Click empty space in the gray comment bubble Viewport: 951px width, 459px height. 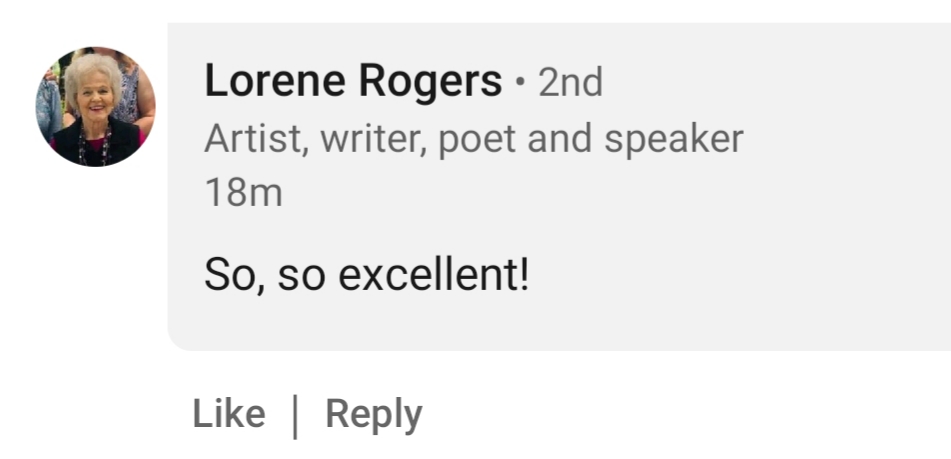tap(750, 250)
